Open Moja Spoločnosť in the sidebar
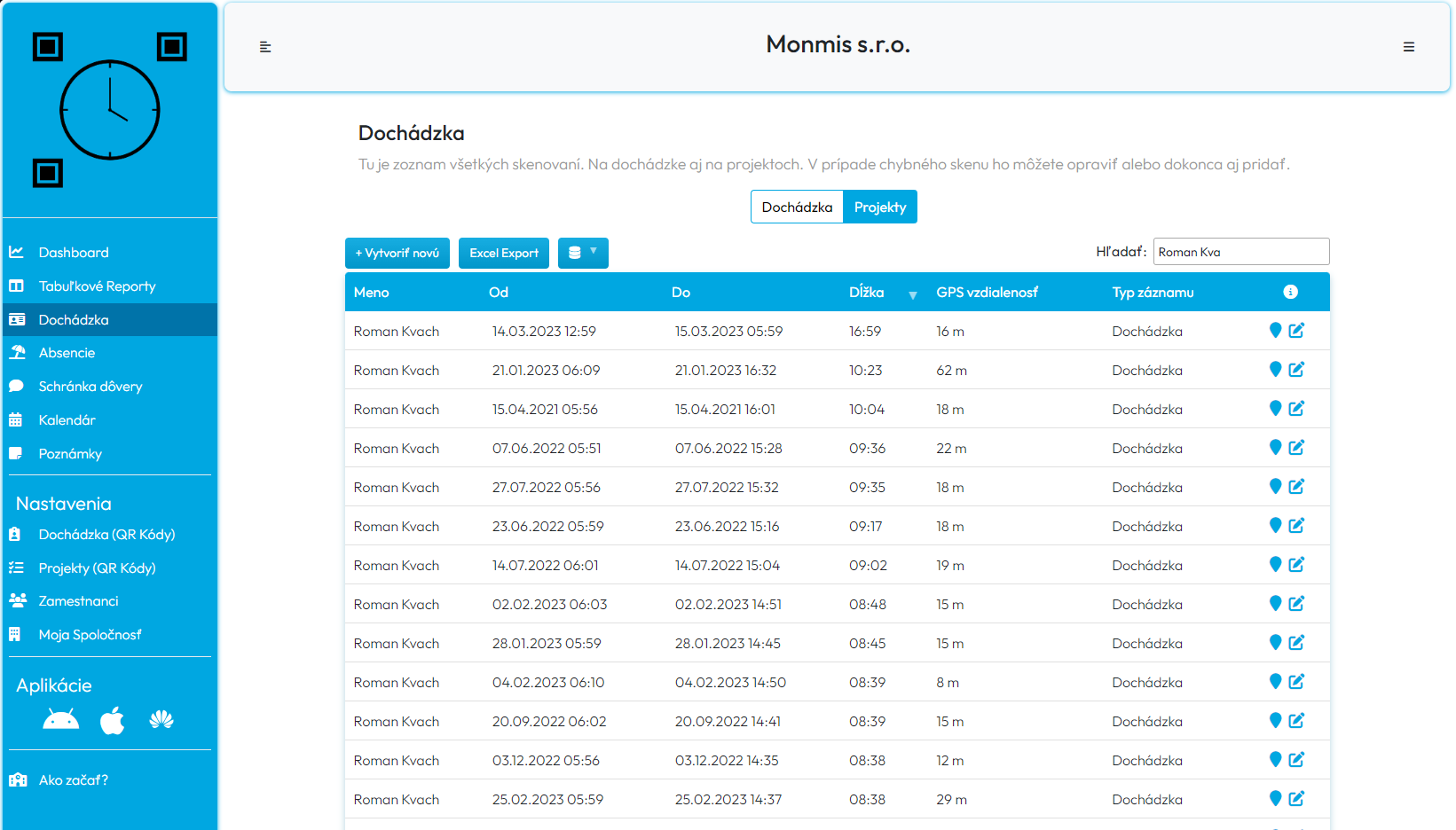 (x=110, y=635)
